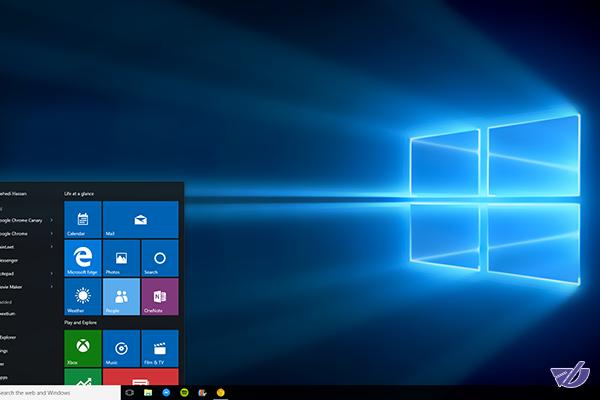
Task: Open Tweetium under recently added
Action: [8, 314]
